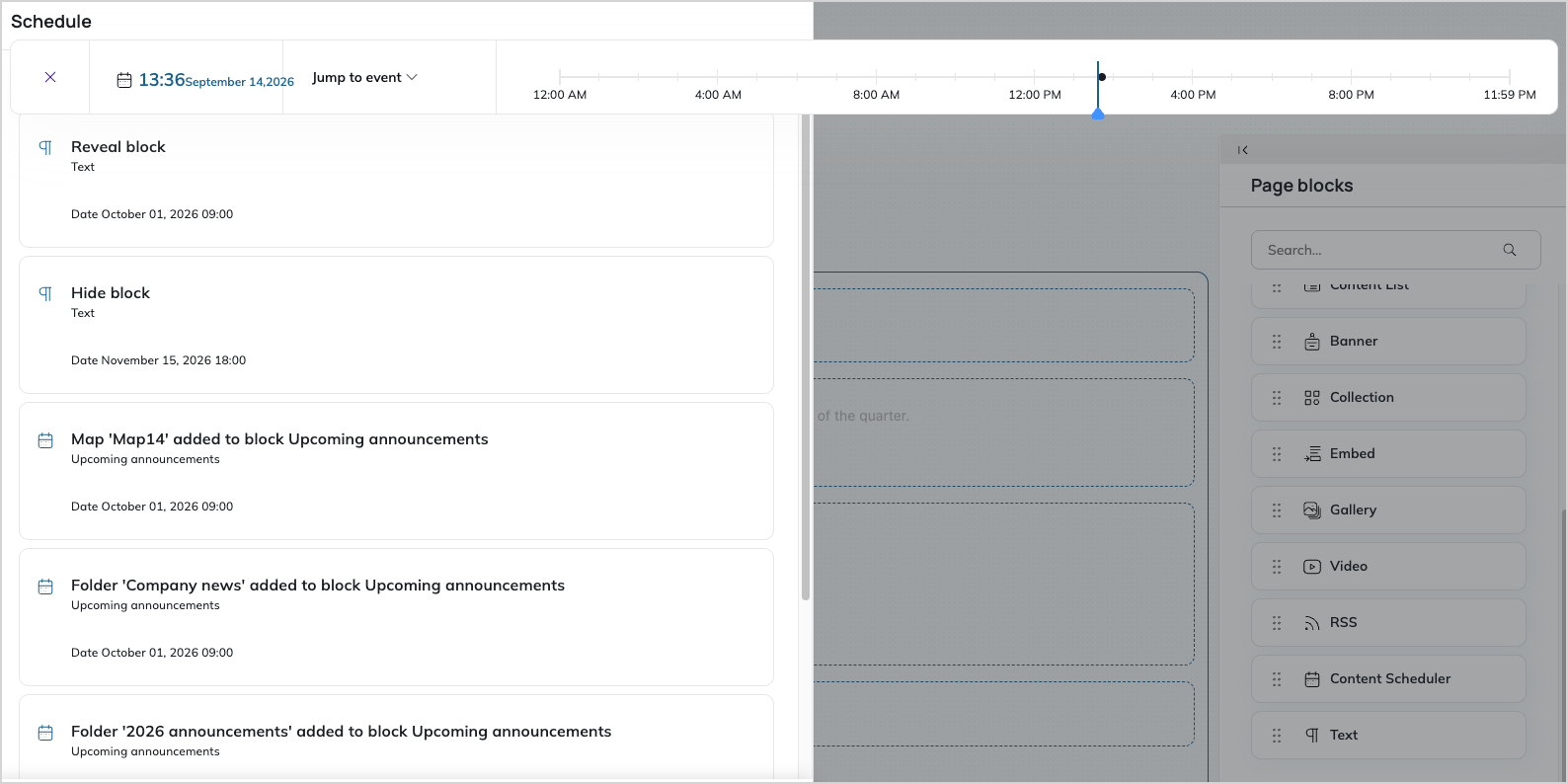The height and width of the screenshot is (784, 1568).
Task: Close the schedule timeline with the X icon
Action: tap(50, 77)
